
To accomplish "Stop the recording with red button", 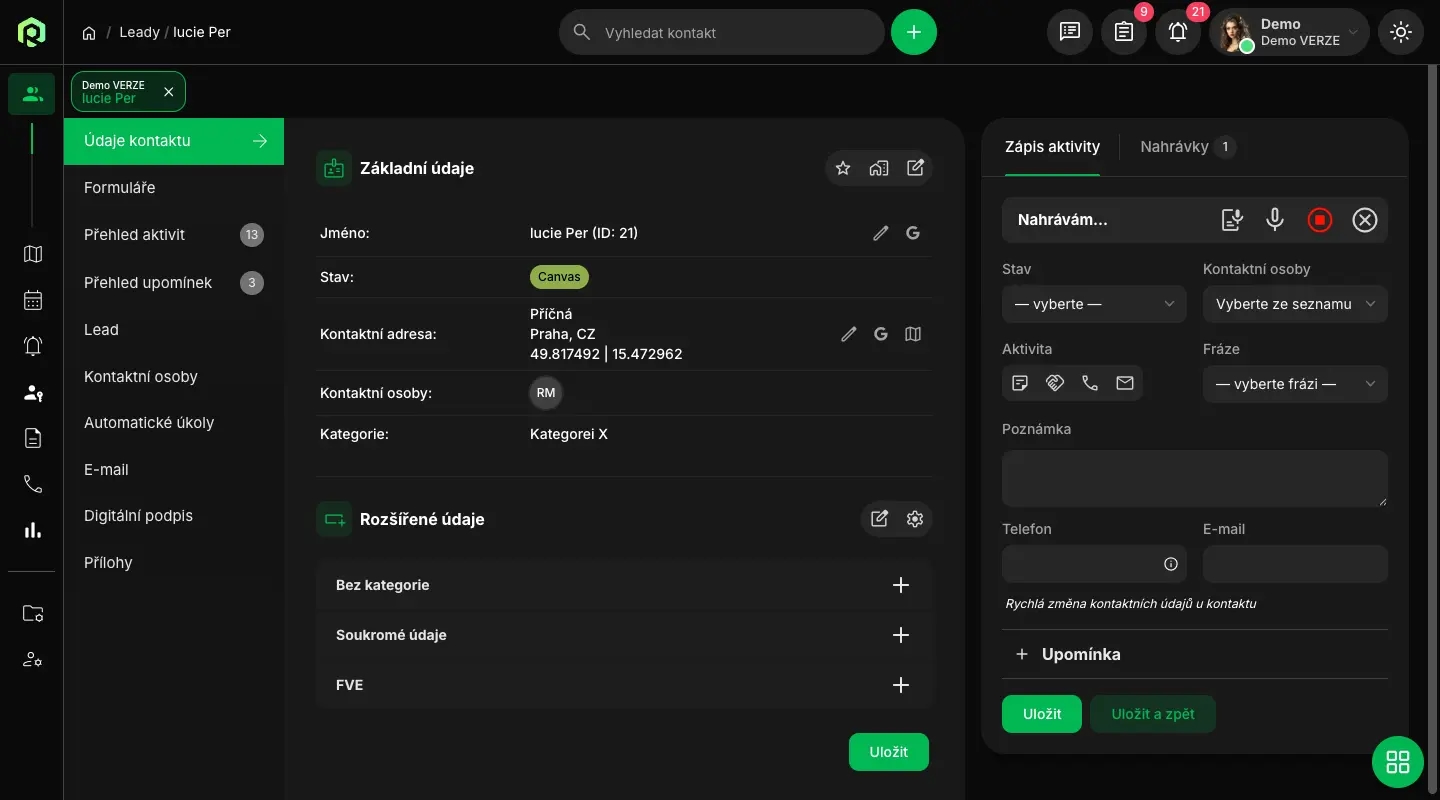I will tap(1320, 220).
